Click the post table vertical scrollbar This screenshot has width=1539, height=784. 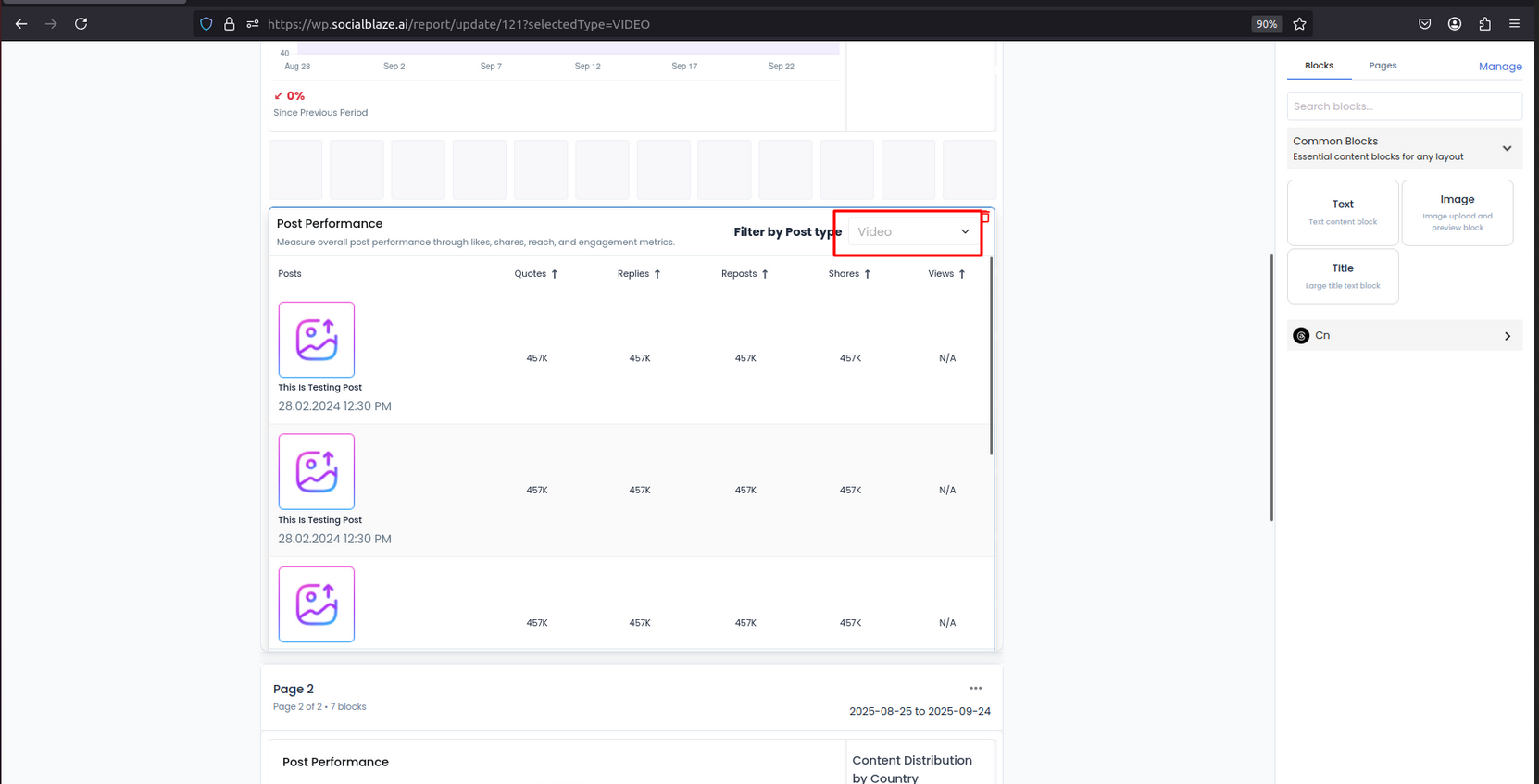click(991, 356)
